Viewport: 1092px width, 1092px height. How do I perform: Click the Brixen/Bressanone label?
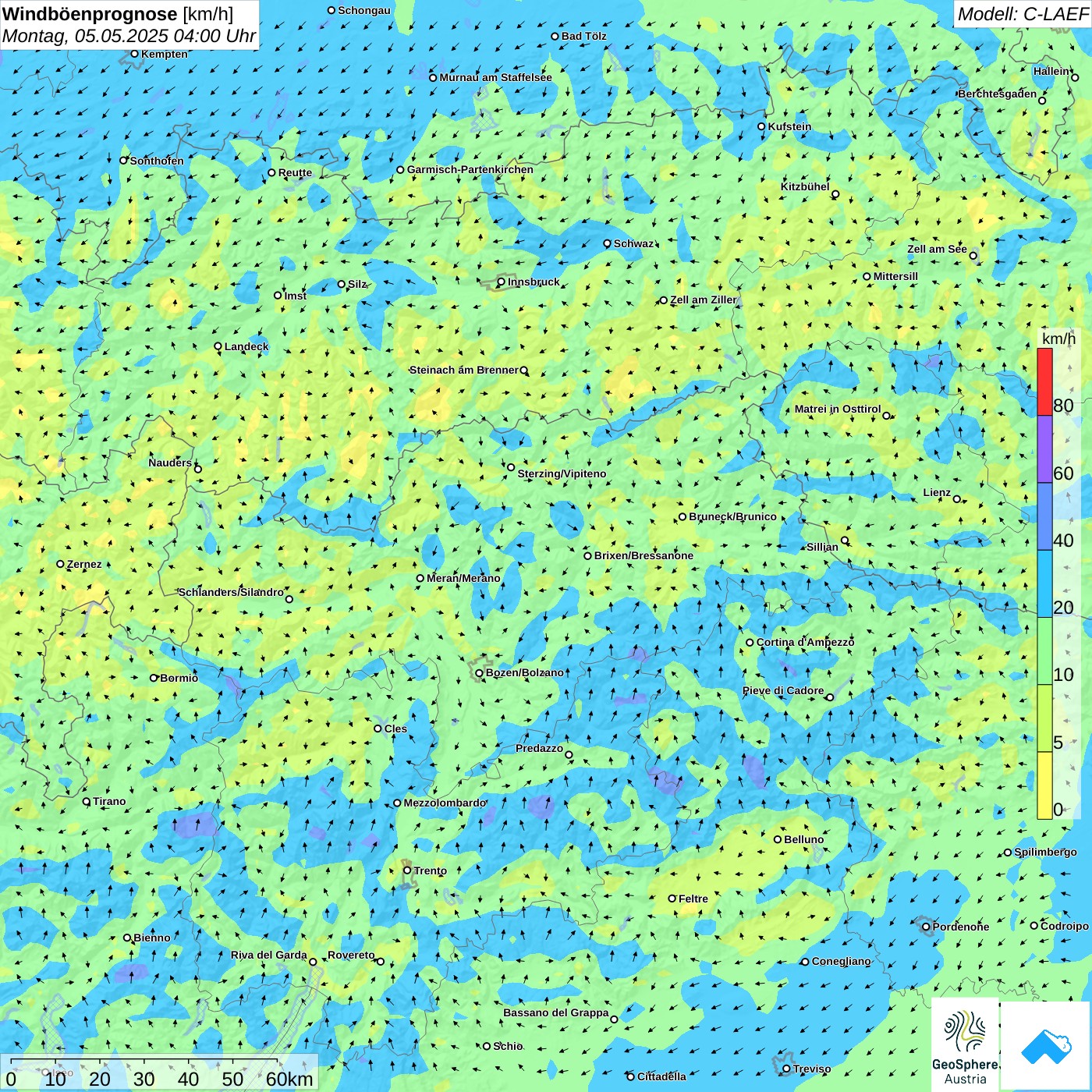[643, 555]
